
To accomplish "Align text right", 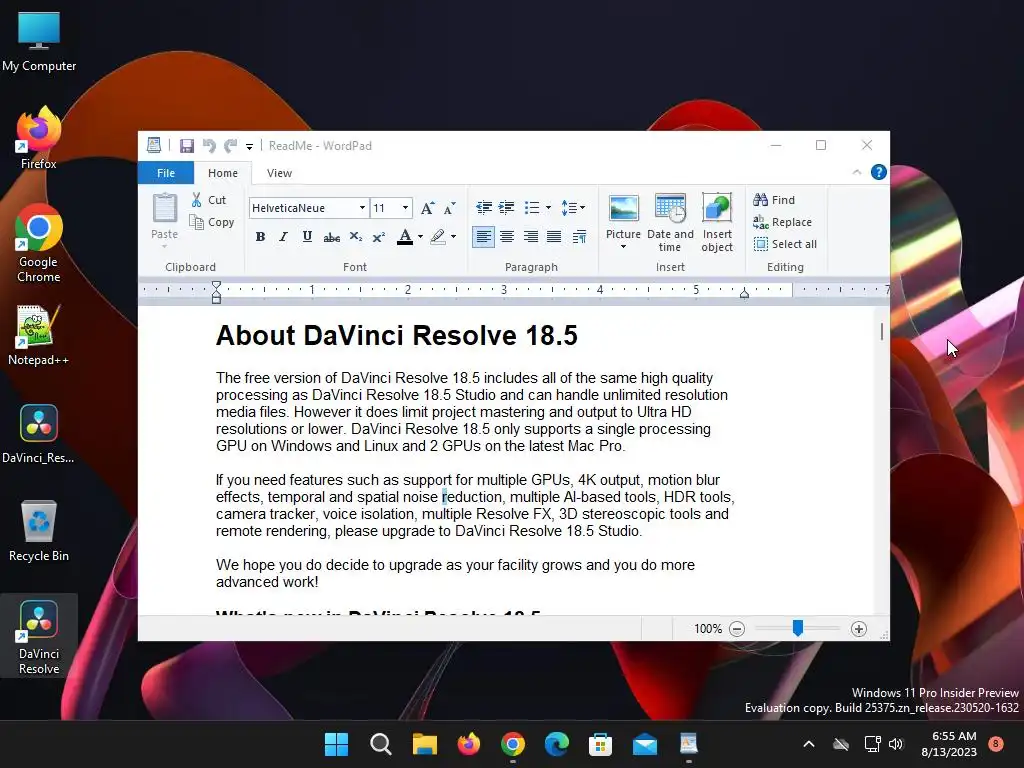I will (530, 236).
